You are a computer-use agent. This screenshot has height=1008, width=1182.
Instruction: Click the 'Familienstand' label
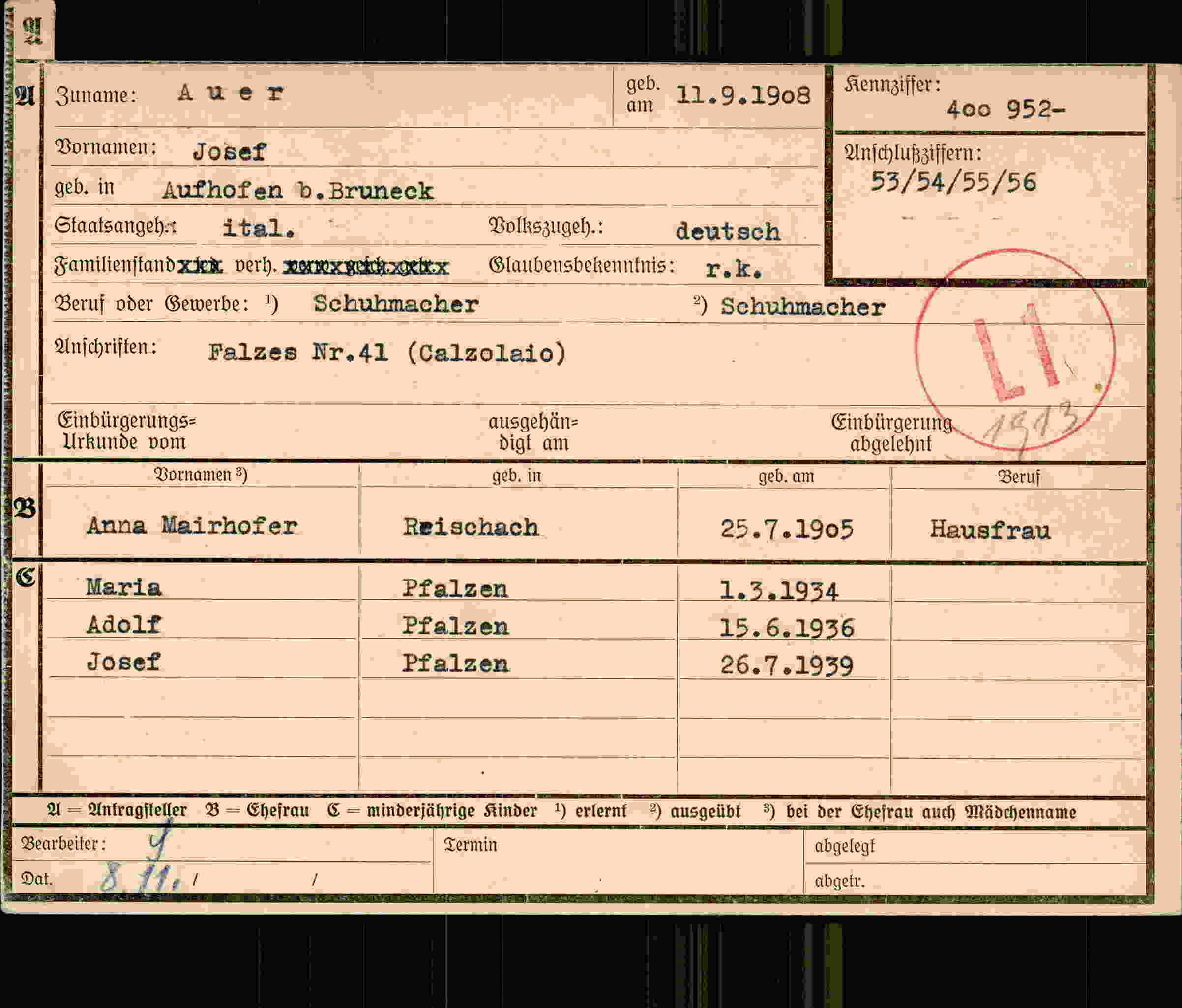pyautogui.click(x=114, y=265)
